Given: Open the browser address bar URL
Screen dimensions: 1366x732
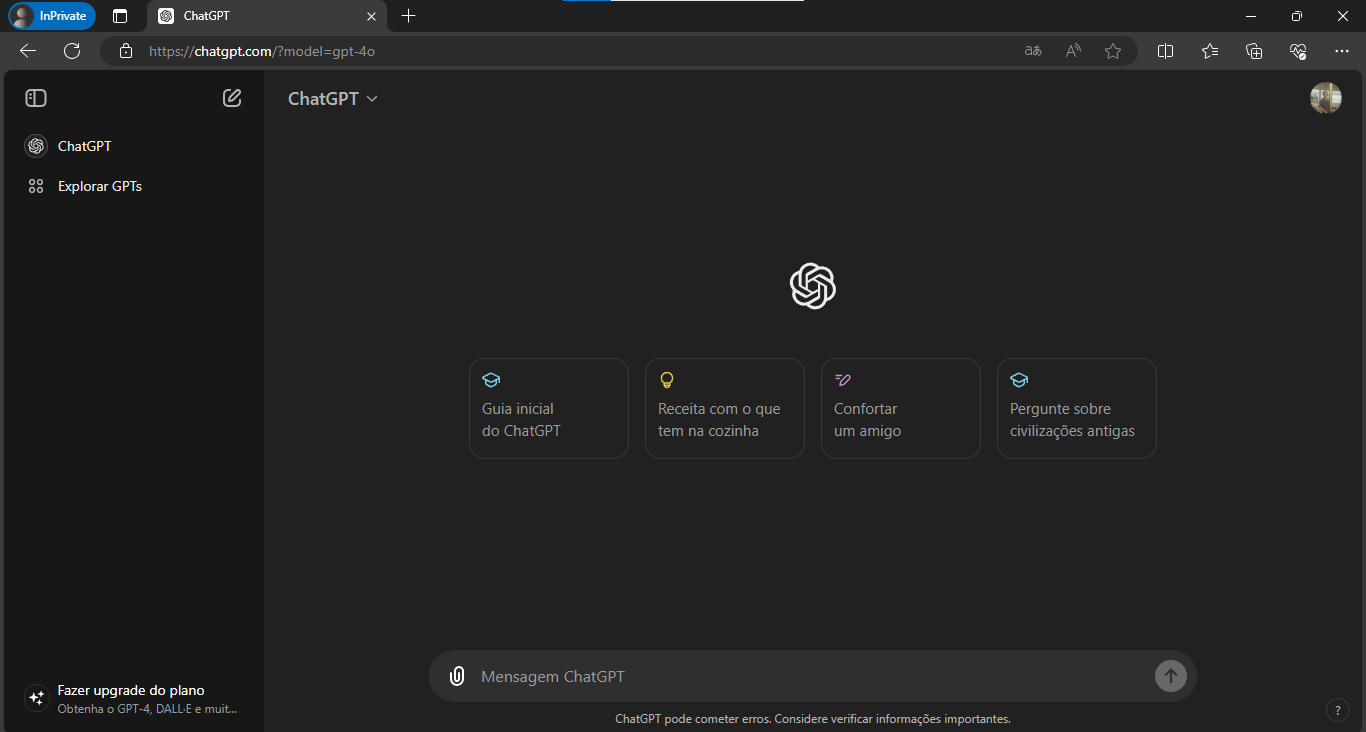Looking at the screenshot, I should tap(262, 51).
